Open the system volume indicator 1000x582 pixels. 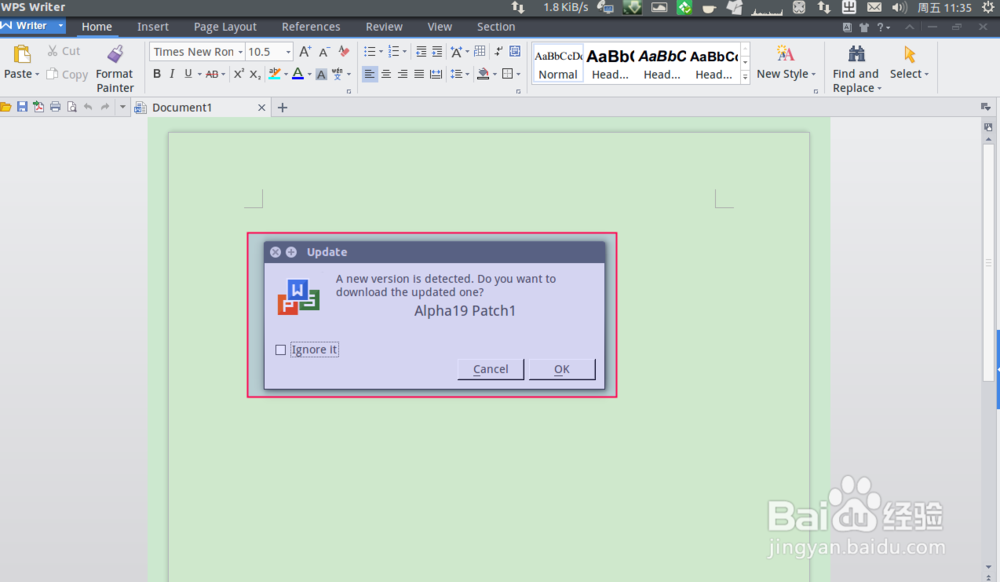(900, 8)
